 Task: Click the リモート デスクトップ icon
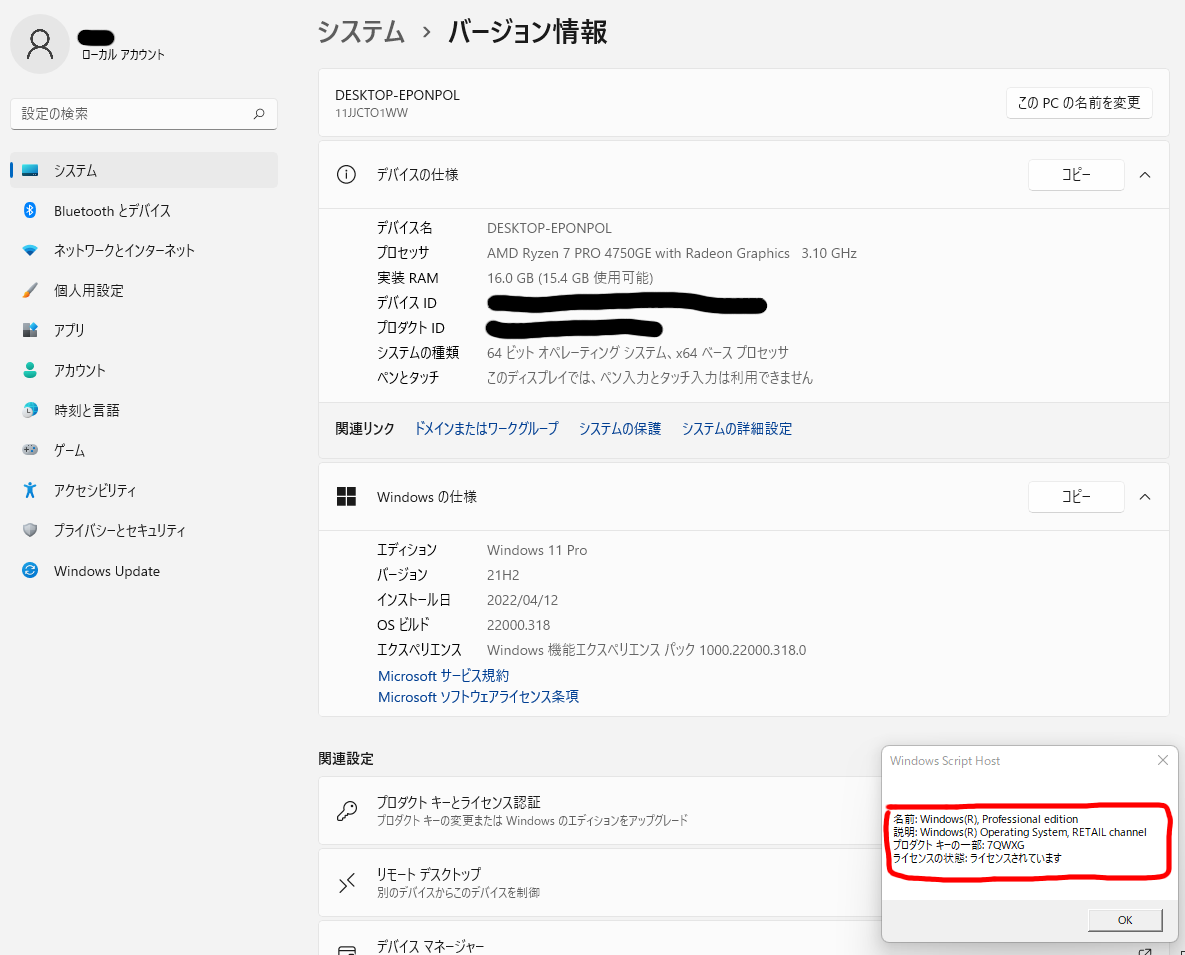[x=347, y=882]
